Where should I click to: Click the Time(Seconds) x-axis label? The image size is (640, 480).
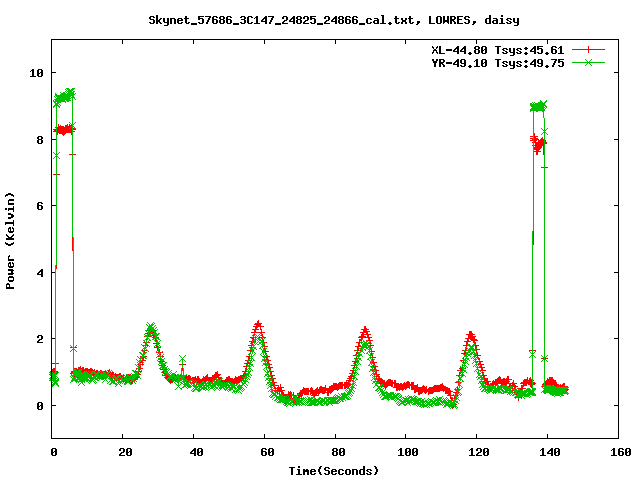tap(334, 471)
